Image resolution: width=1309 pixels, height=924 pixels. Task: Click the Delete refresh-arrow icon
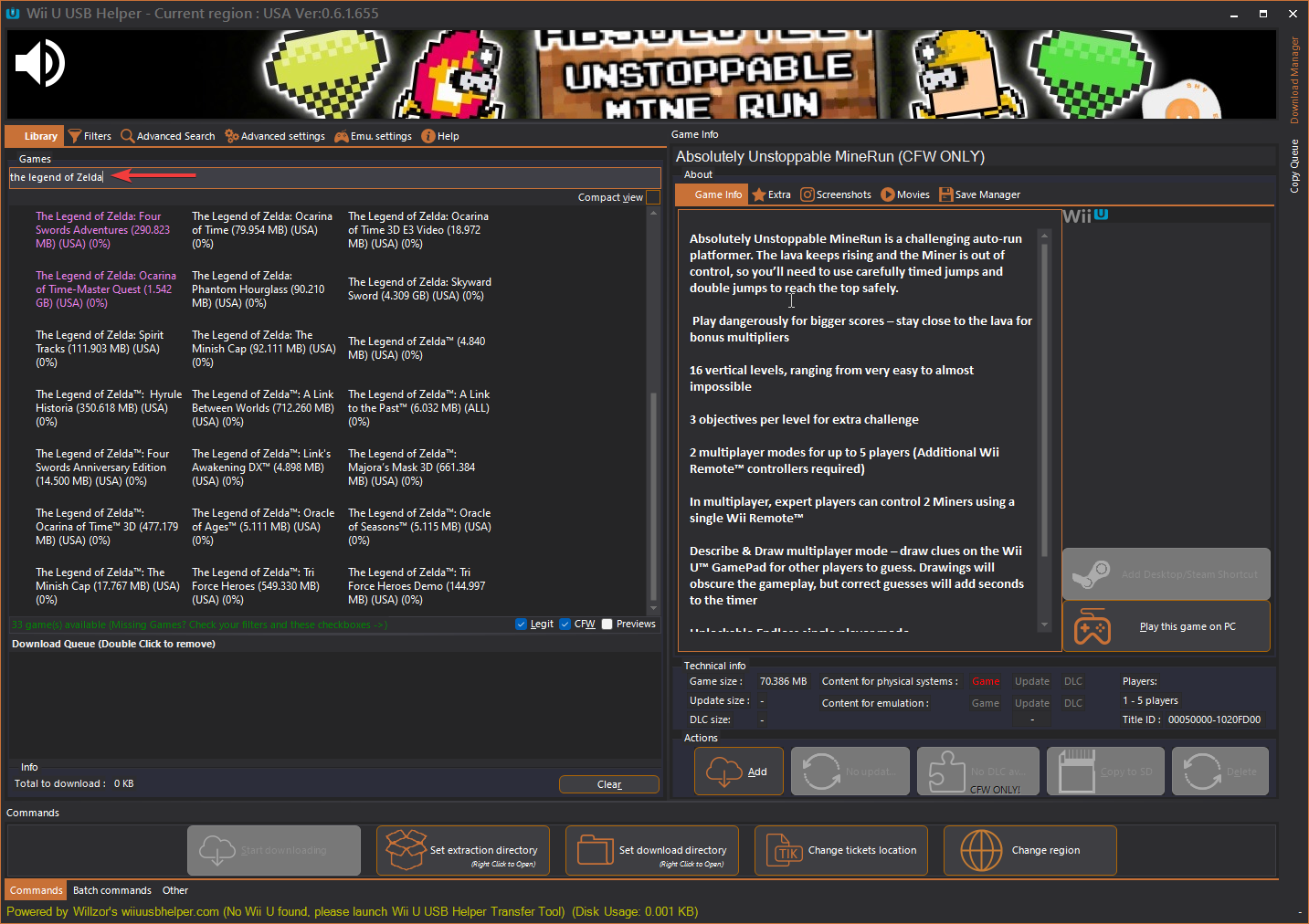tap(1202, 772)
